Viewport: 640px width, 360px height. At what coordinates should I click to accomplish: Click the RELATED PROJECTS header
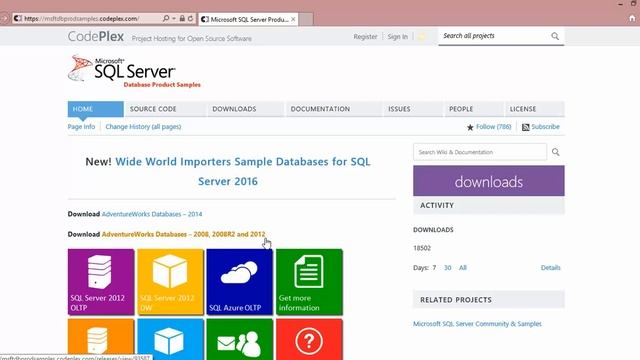489,300
